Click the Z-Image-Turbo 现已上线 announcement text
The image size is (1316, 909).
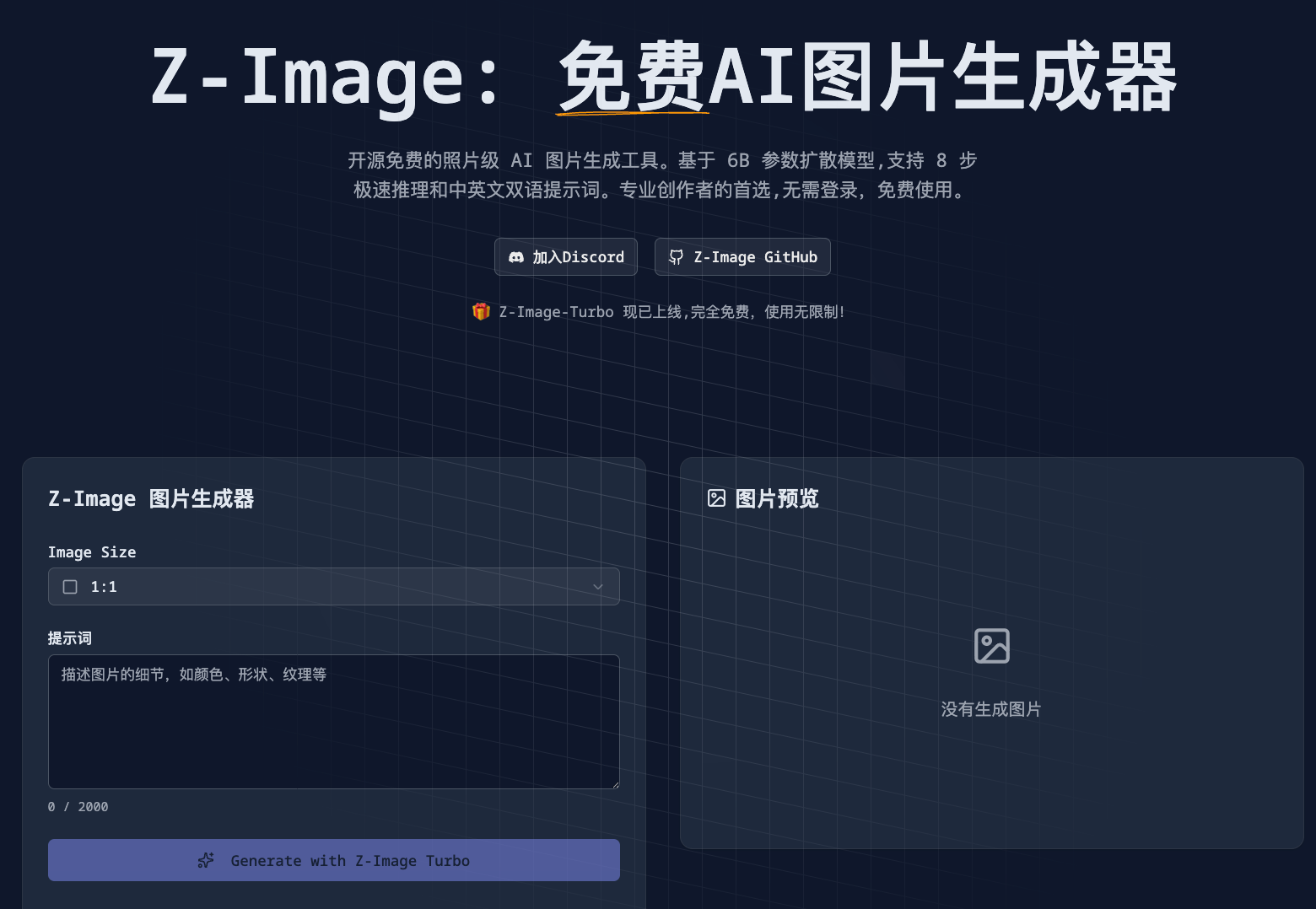point(671,312)
